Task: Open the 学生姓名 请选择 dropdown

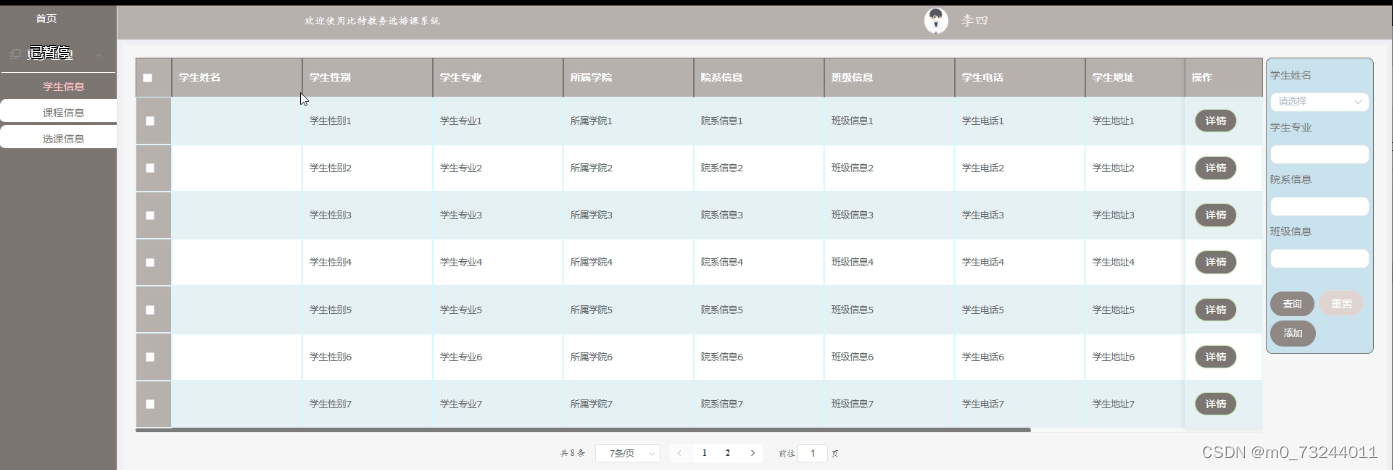Action: (x=1319, y=101)
